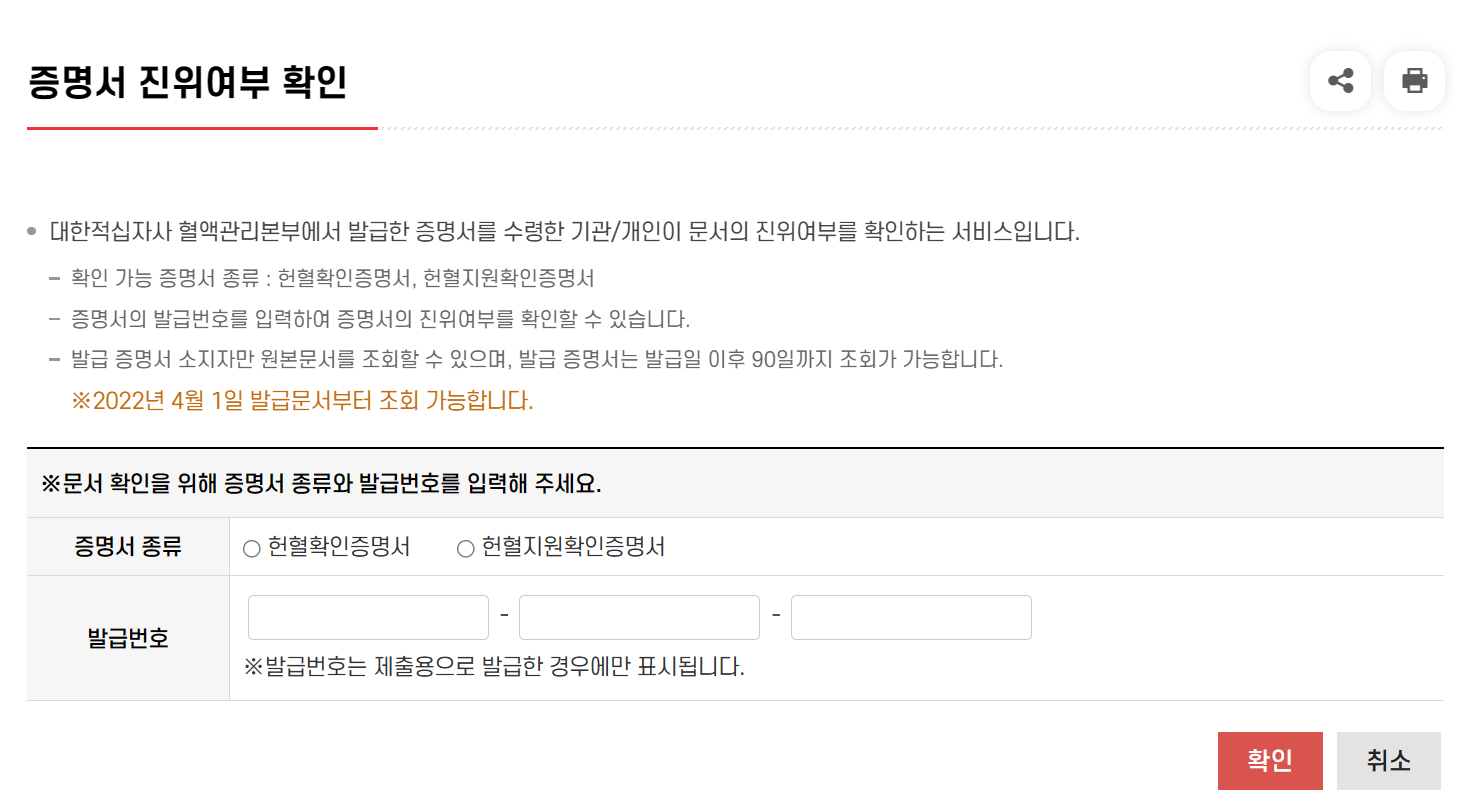Select the 헌혈지원확인증명서 radio button
Screen dimensions: 1462x802
coord(463,547)
